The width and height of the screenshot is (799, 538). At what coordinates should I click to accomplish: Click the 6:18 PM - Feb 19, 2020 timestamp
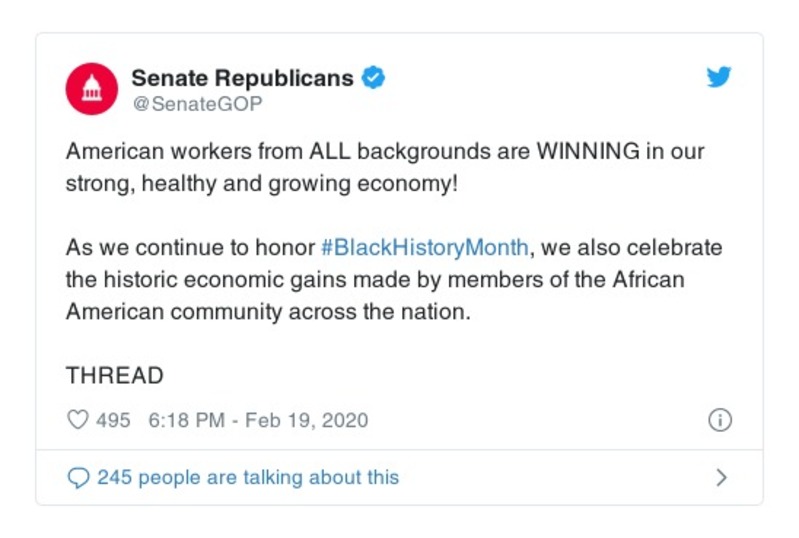[x=258, y=420]
